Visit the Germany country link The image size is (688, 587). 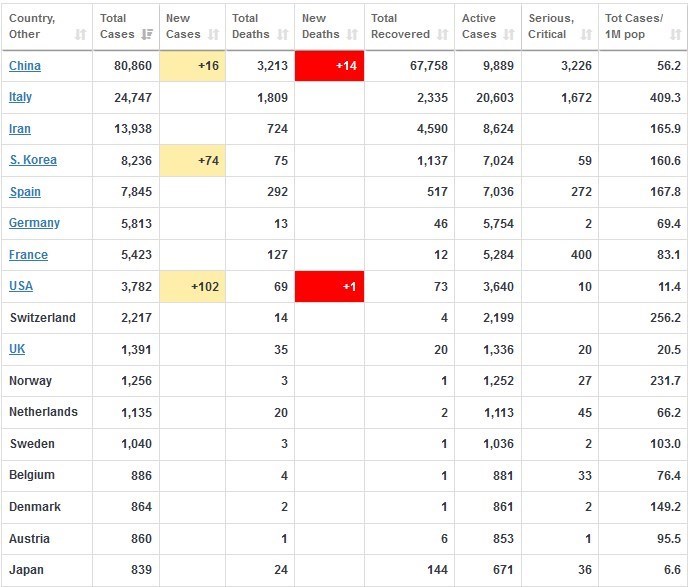pos(34,223)
